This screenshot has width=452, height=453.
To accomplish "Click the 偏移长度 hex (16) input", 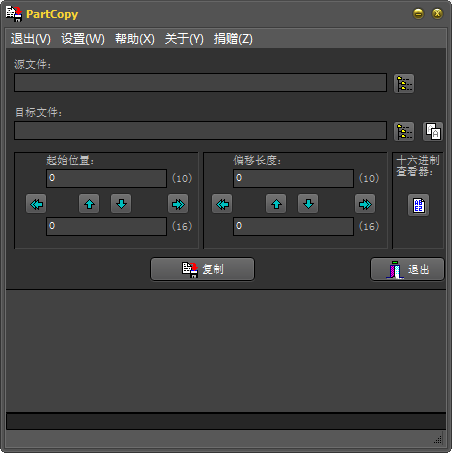I will [293, 226].
